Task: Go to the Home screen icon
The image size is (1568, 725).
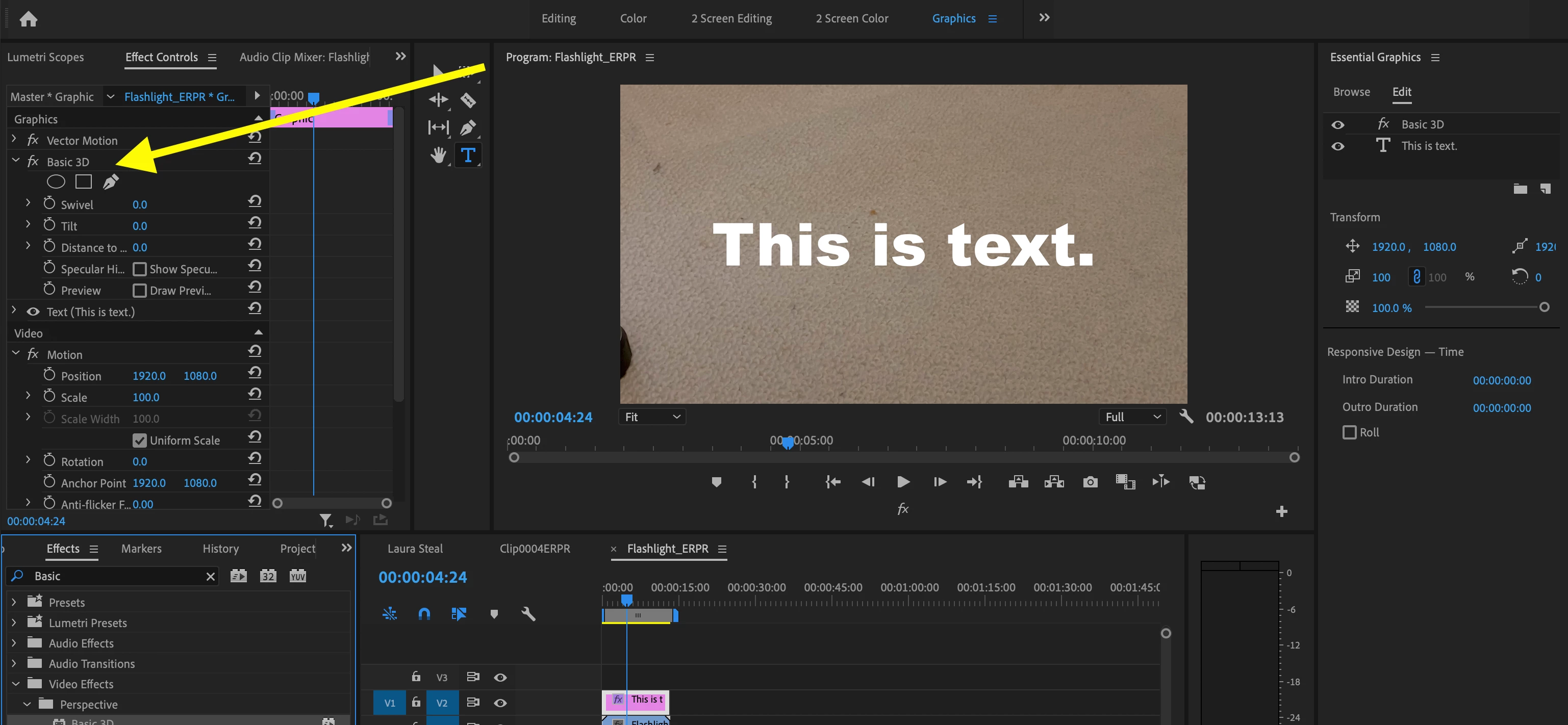Action: tap(28, 19)
